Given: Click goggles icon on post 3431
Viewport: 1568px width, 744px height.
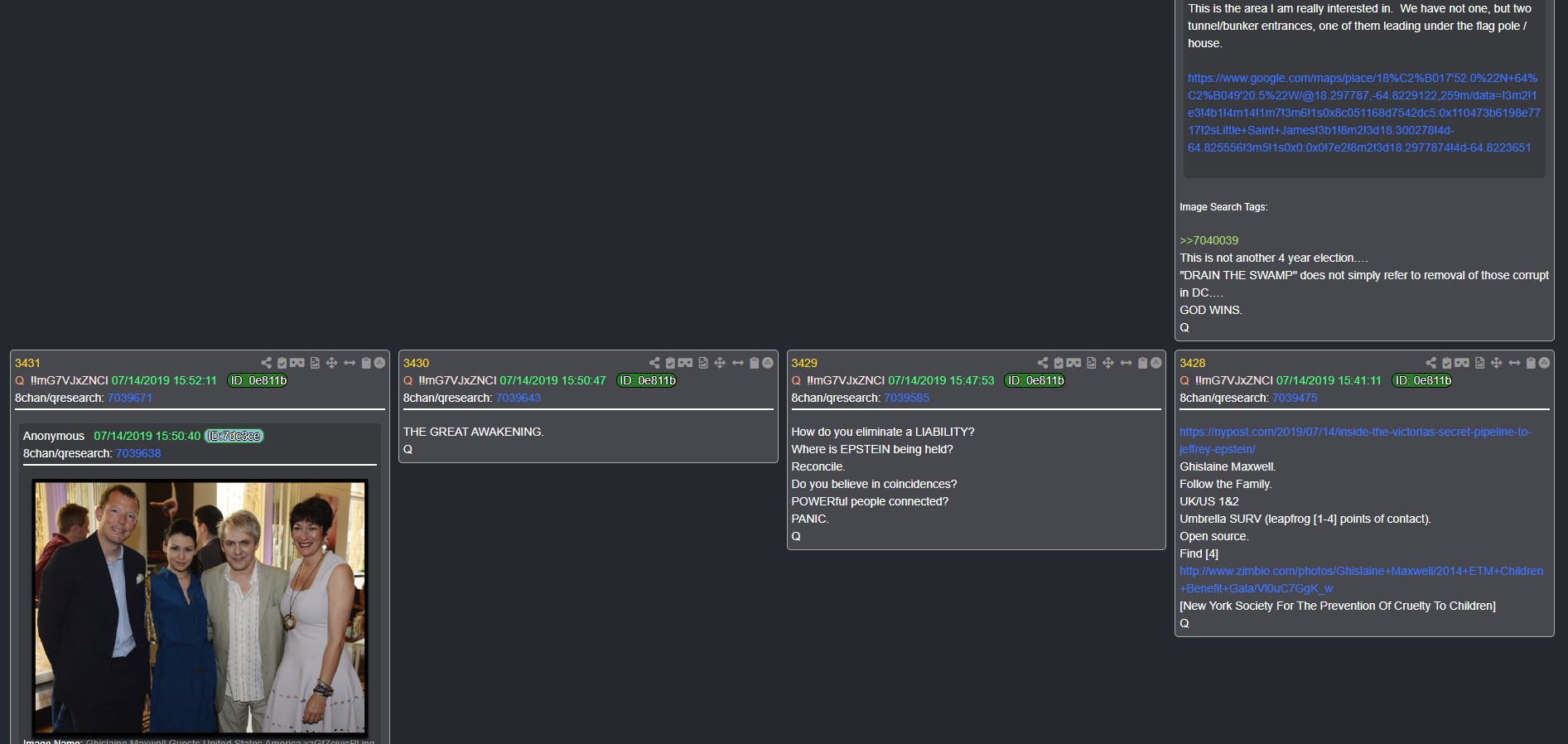Looking at the screenshot, I should click(x=297, y=363).
